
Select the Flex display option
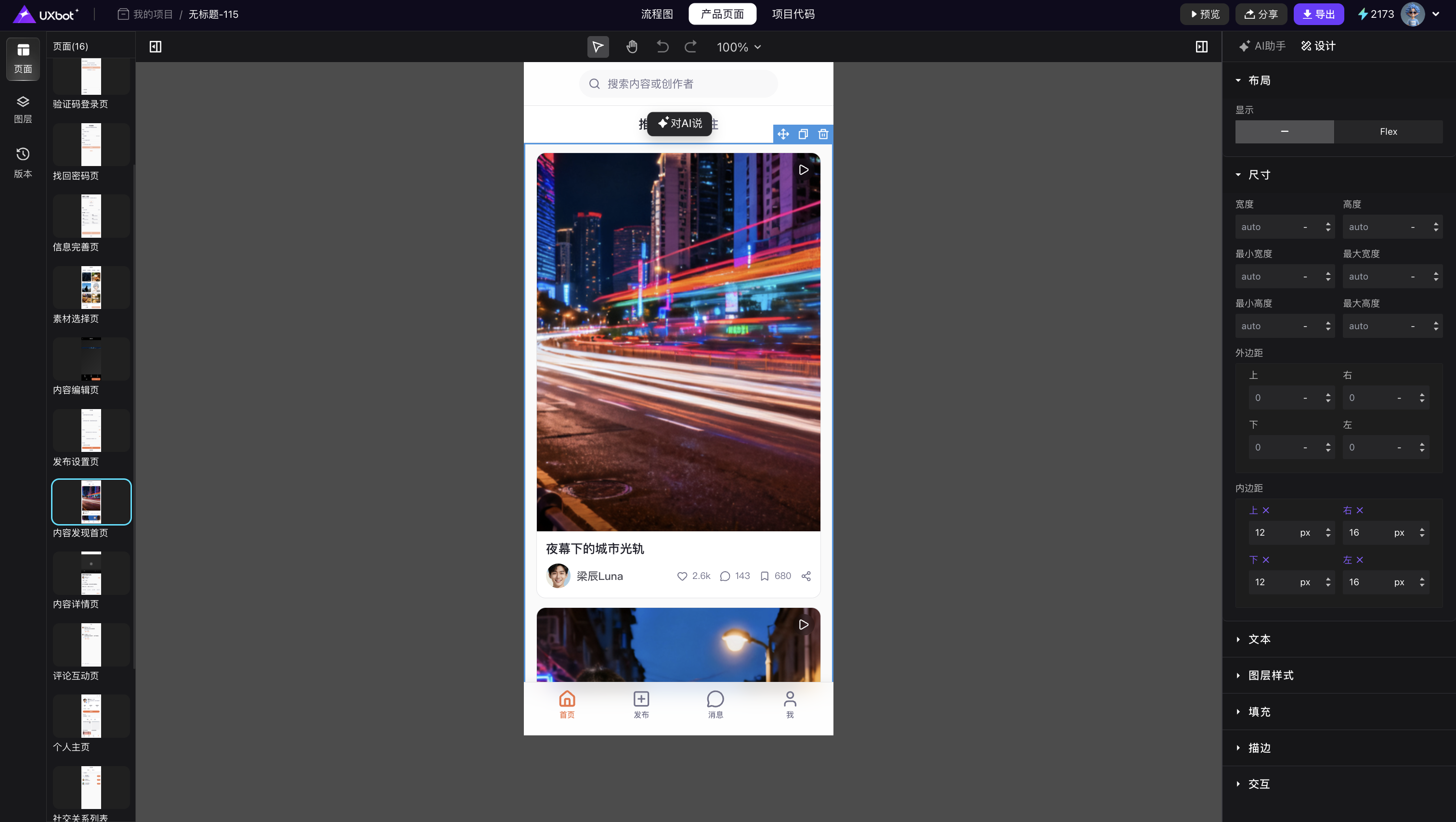[1388, 132]
